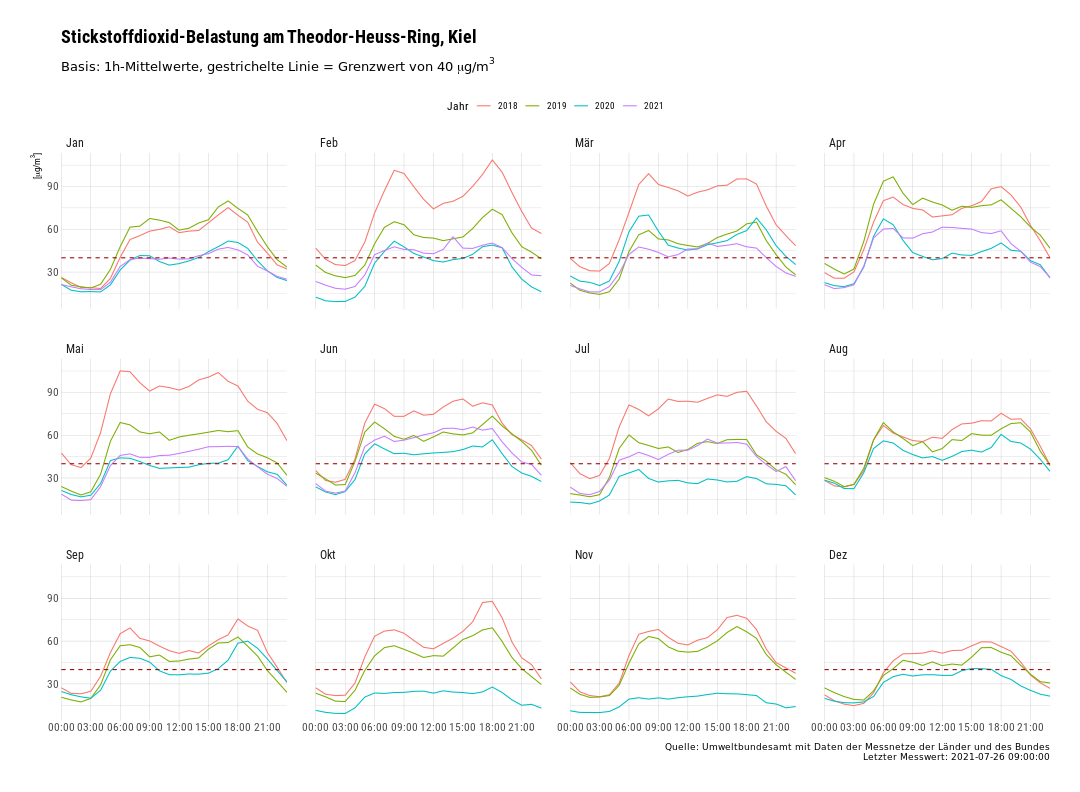Click the 'Jul' panel heading
The height and width of the screenshot is (792, 1080).
[582, 349]
